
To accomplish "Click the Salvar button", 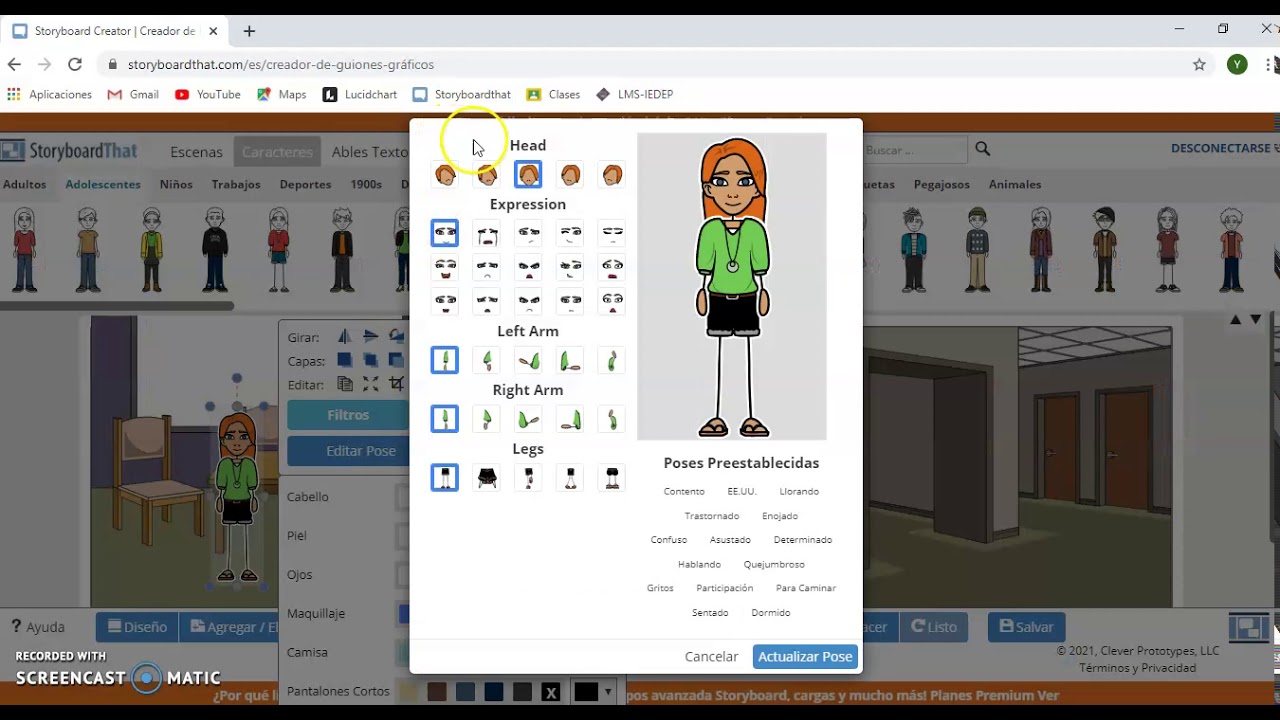I will (x=1026, y=627).
